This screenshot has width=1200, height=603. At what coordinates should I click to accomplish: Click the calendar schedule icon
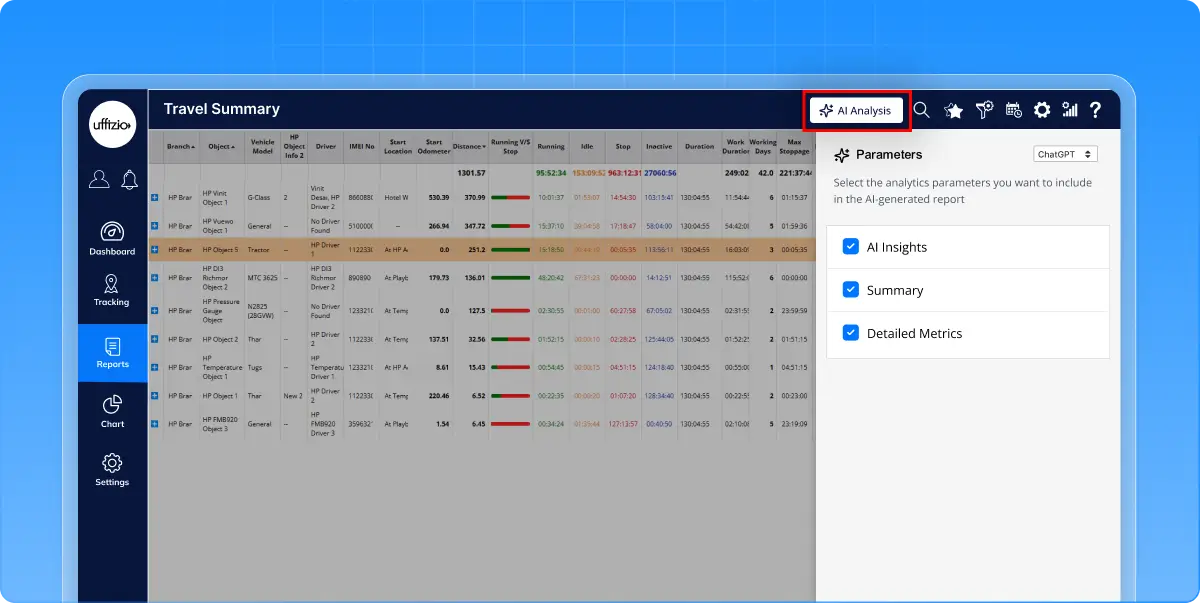point(1013,110)
